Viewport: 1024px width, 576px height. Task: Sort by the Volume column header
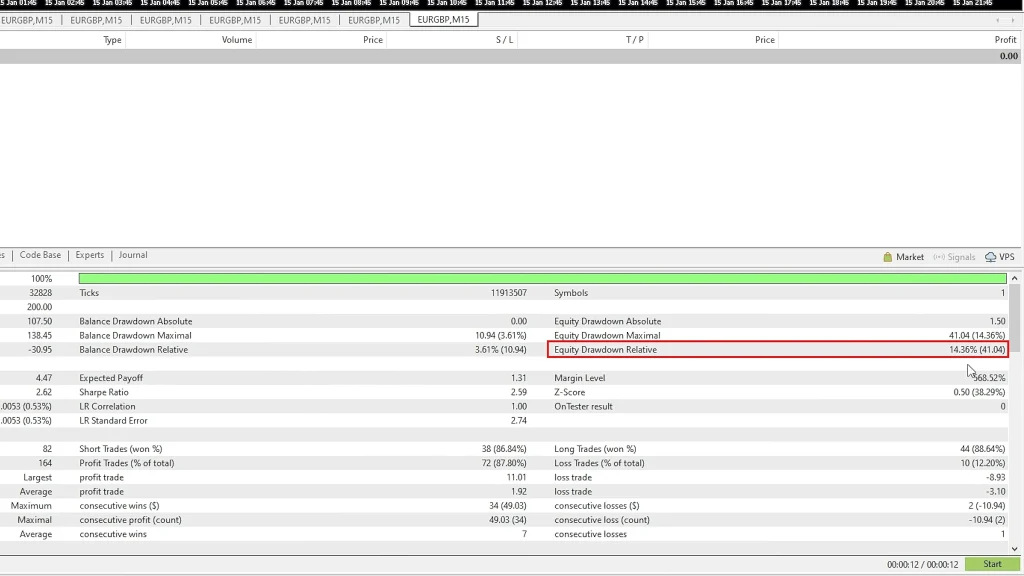[237, 40]
